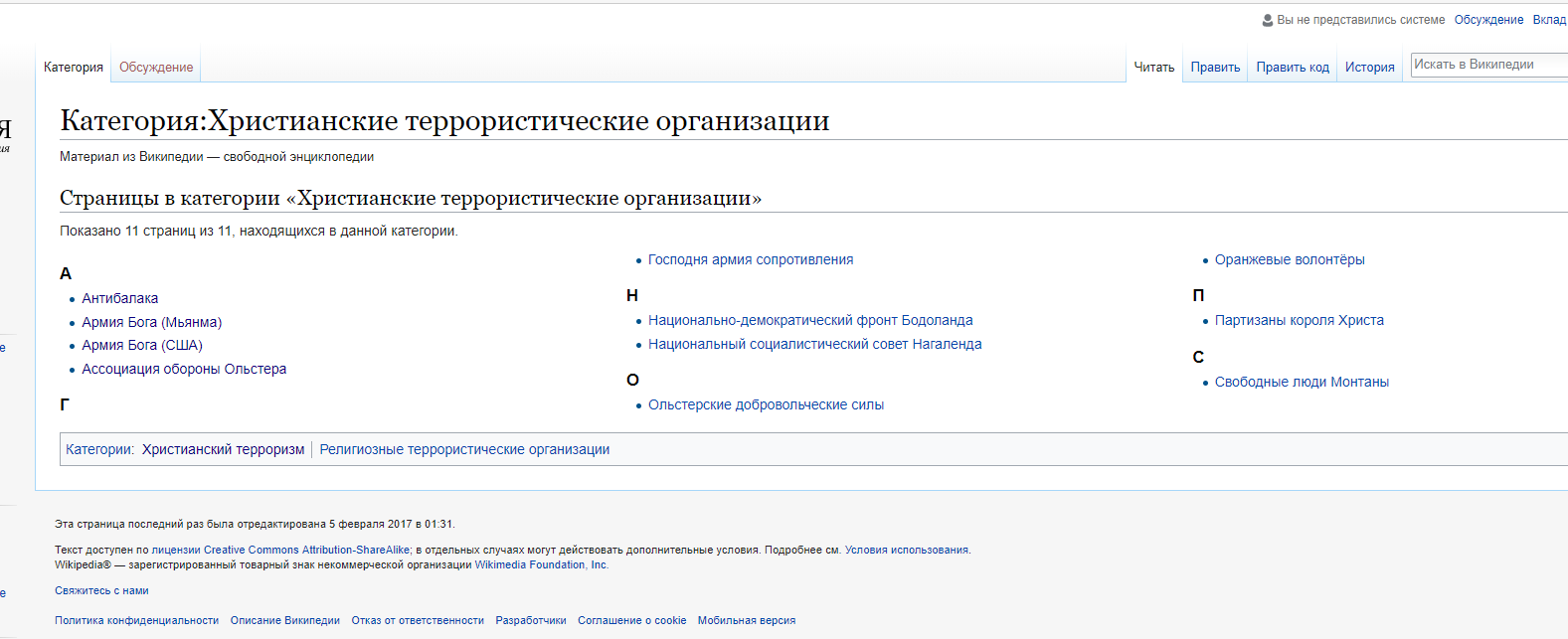Open the Категория tab
The width and height of the screenshot is (1568, 639).
pos(74,67)
